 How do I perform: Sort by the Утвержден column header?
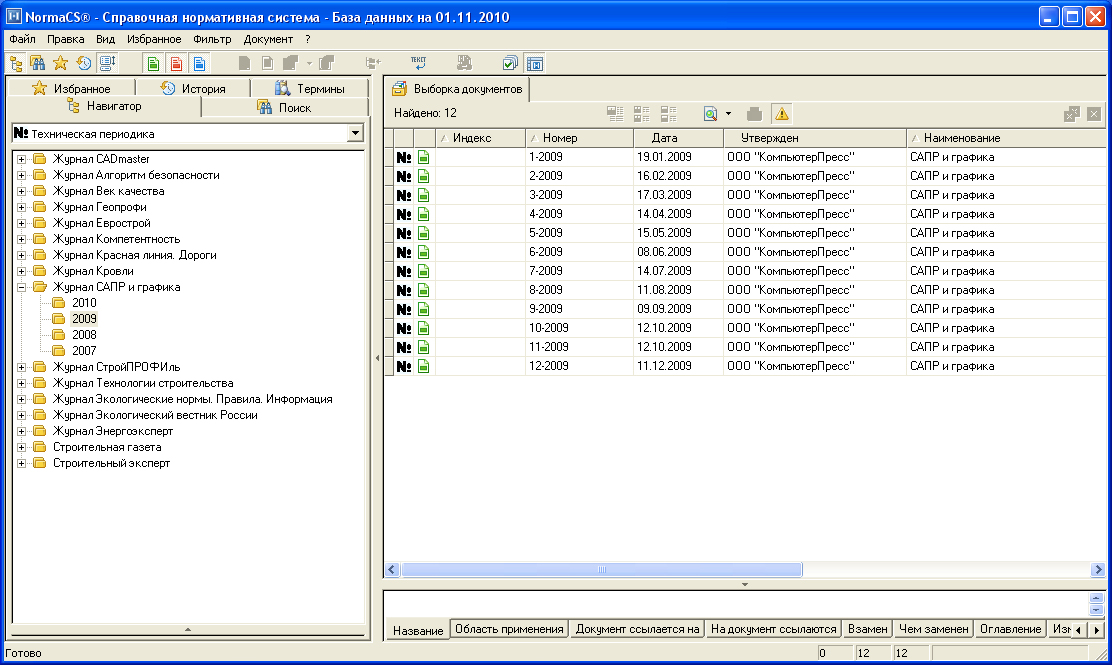[x=815, y=138]
